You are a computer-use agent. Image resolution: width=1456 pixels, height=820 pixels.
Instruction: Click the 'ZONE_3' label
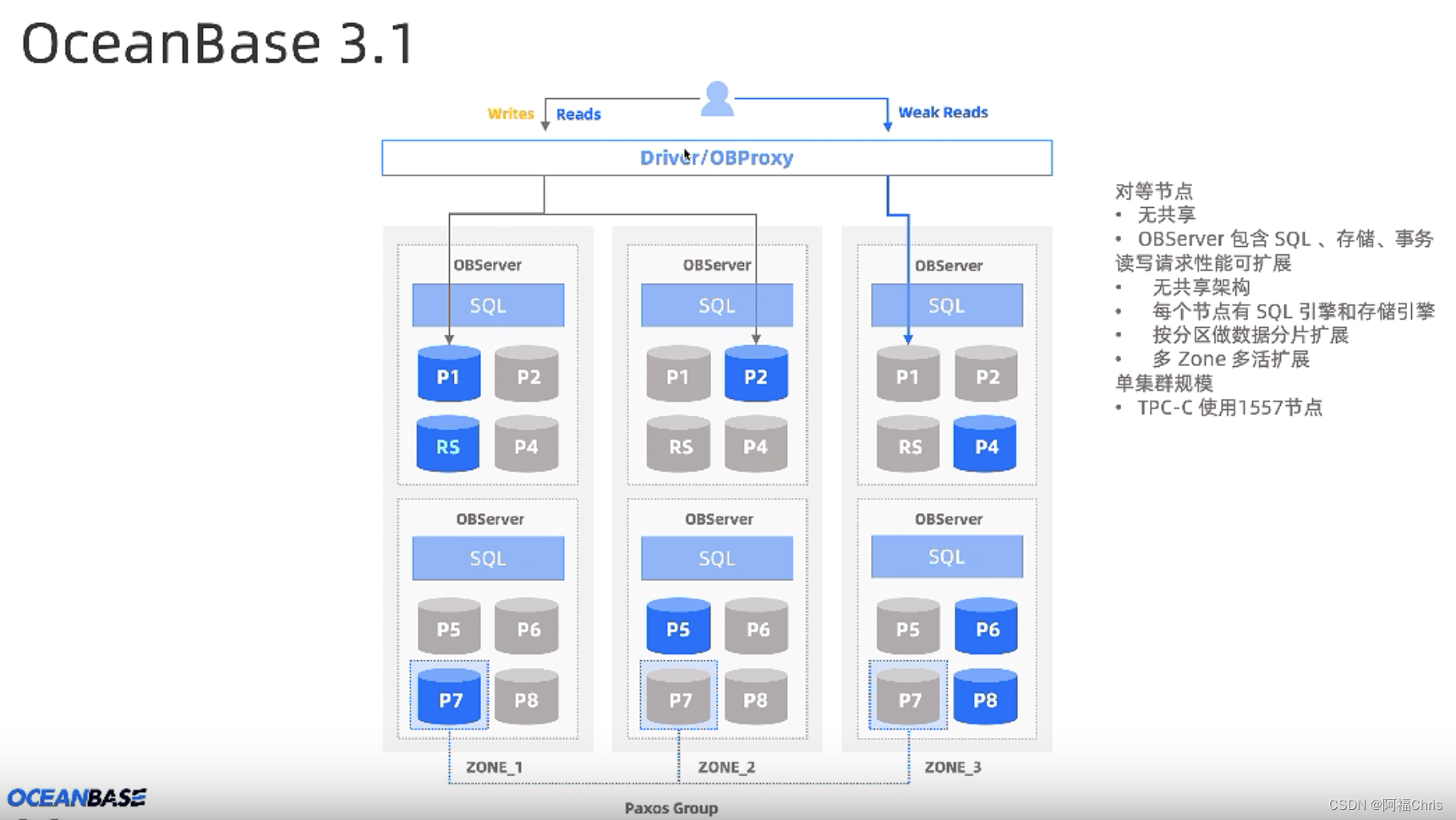(x=953, y=768)
